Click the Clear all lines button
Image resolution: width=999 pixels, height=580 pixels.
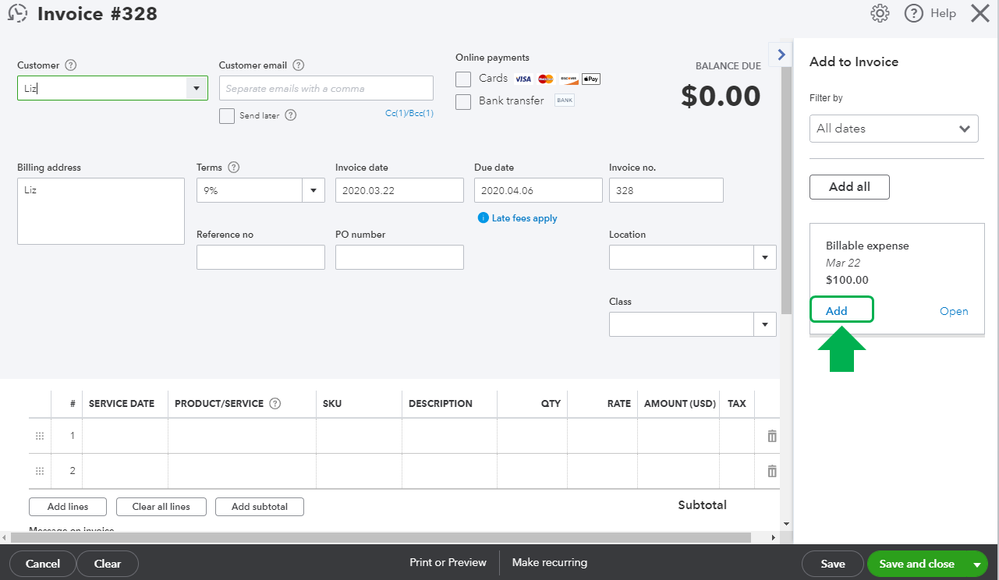(161, 507)
